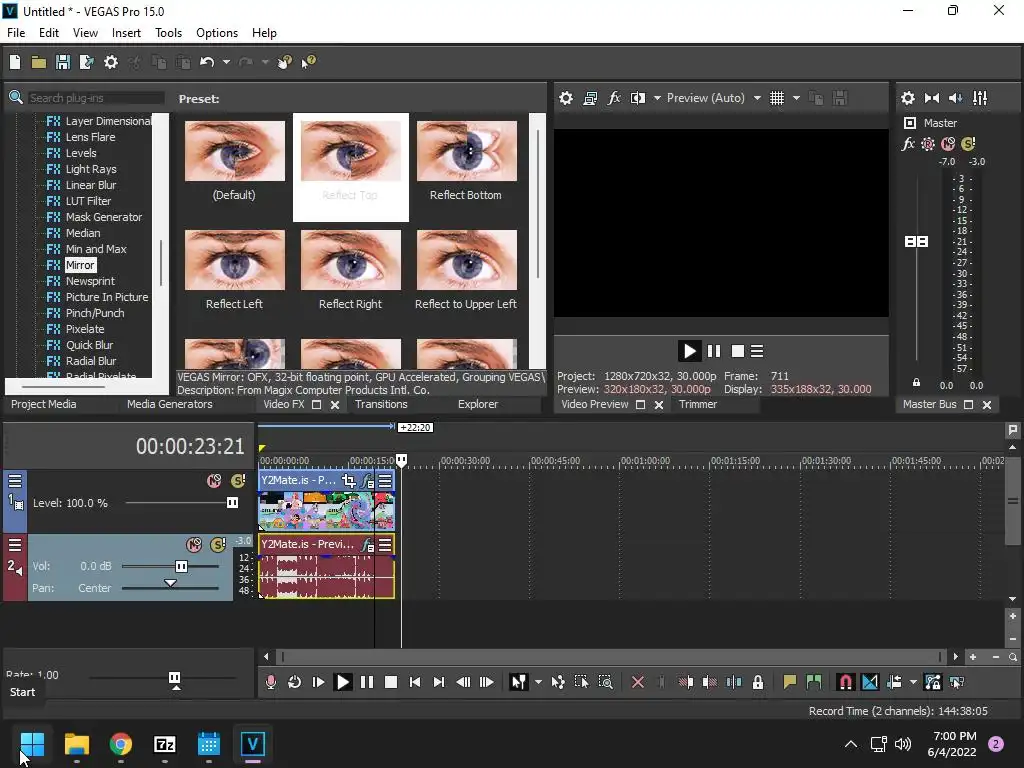The image size is (1024, 768).
Task: Create a new project with the New icon
Action: [x=15, y=62]
